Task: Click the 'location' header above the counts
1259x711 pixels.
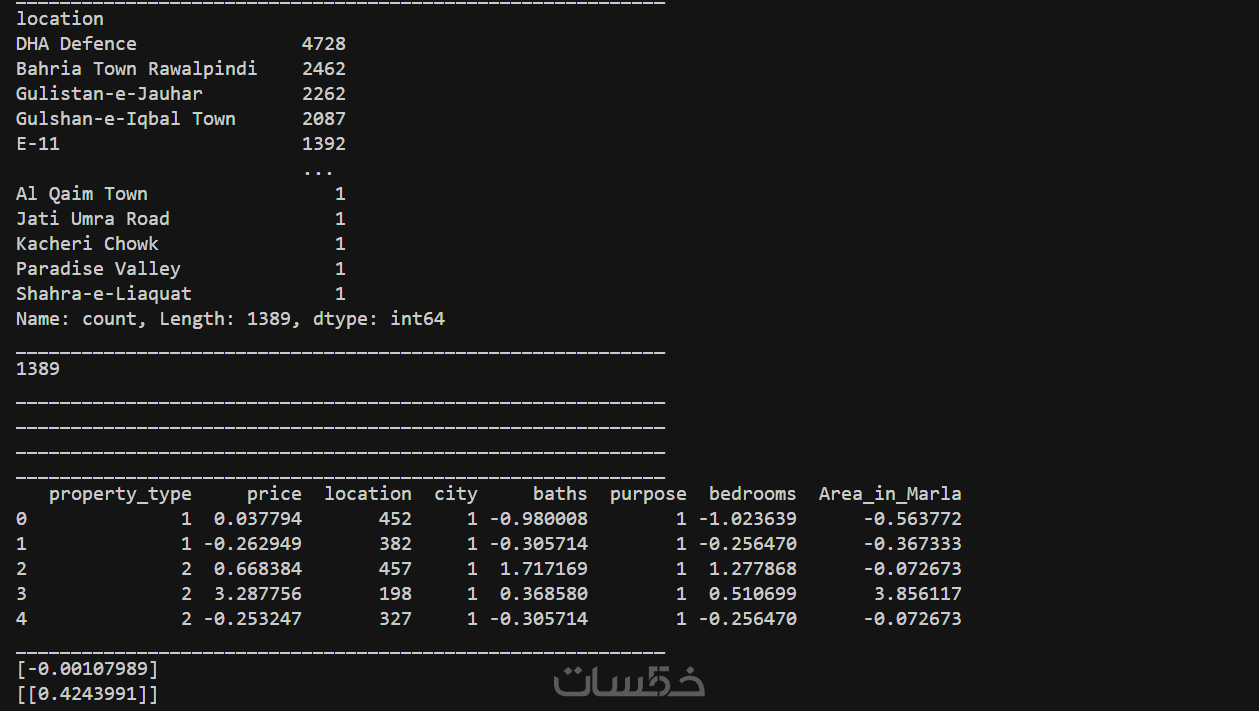Action: click(x=60, y=19)
